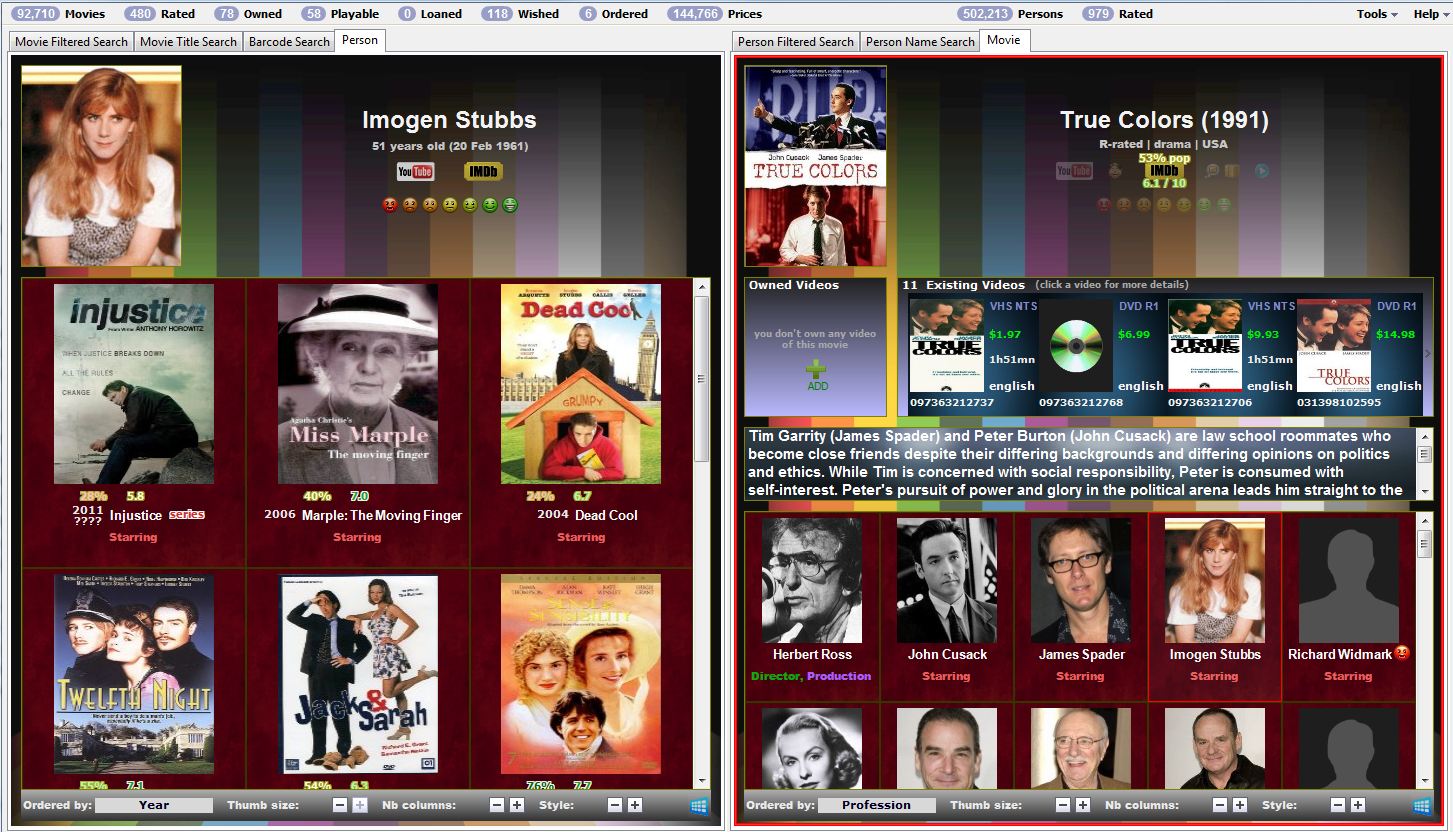Image resolution: width=1453 pixels, height=832 pixels.
Task: Click the plot synopsis scrollbar down arrow
Action: click(1424, 491)
